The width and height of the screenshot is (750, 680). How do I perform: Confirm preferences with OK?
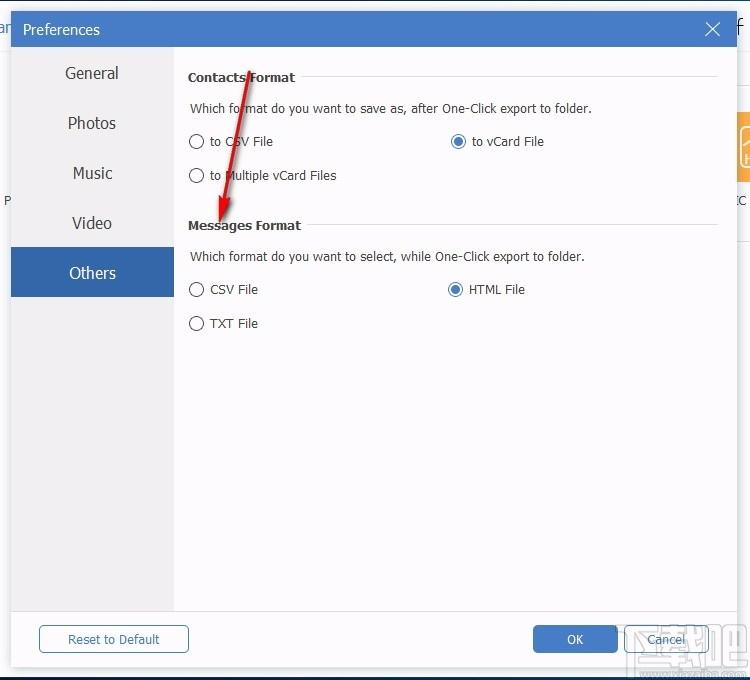(x=575, y=639)
